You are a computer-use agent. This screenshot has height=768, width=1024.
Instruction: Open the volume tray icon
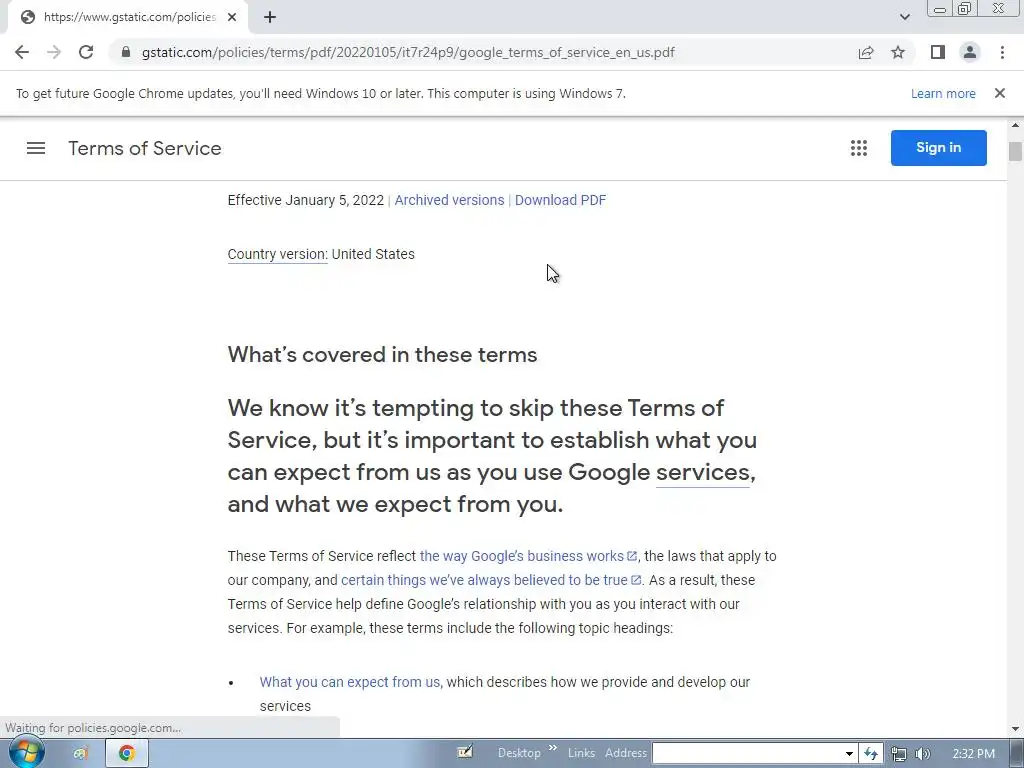[922, 754]
